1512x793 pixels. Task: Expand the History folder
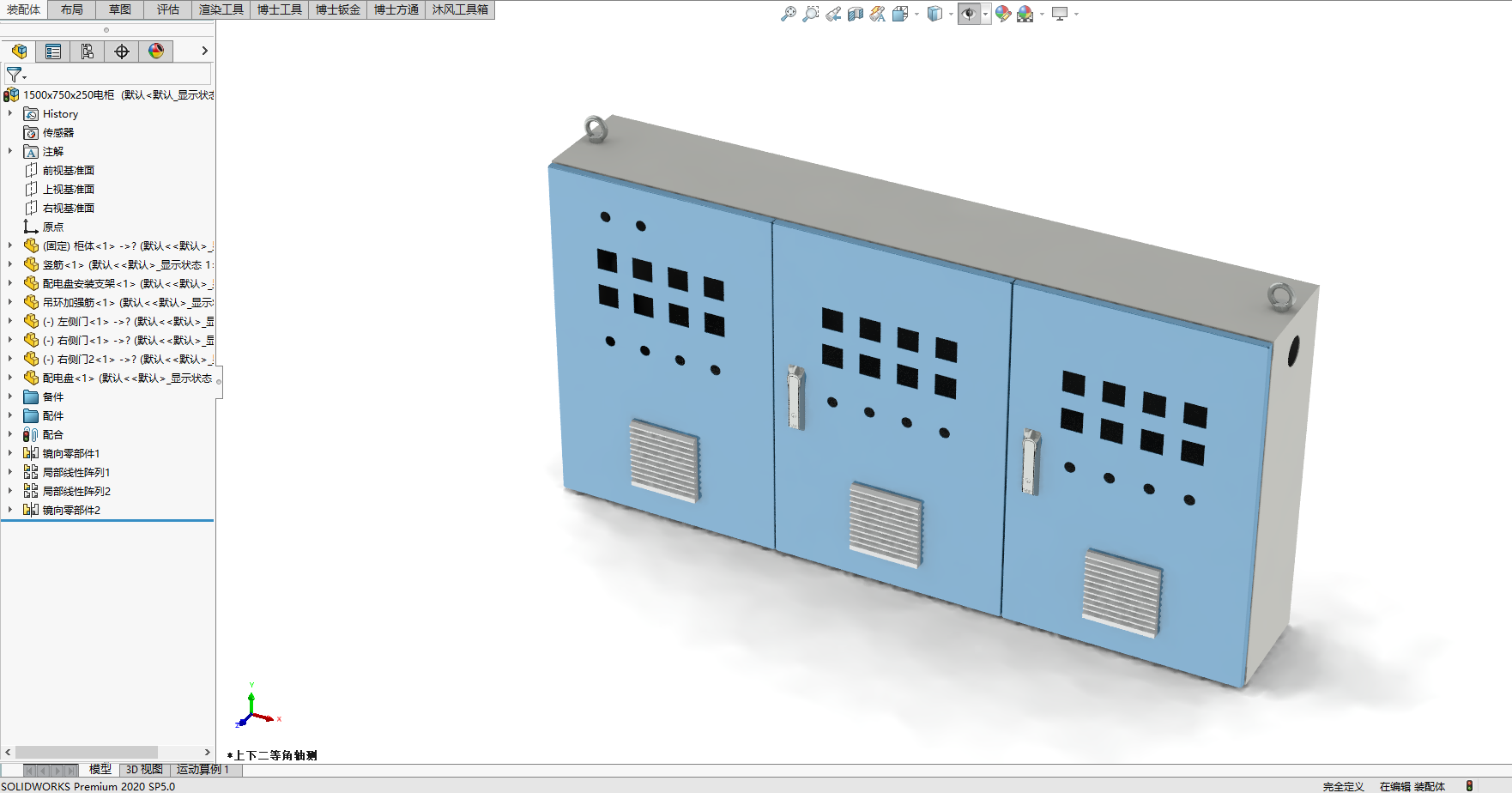(10, 113)
